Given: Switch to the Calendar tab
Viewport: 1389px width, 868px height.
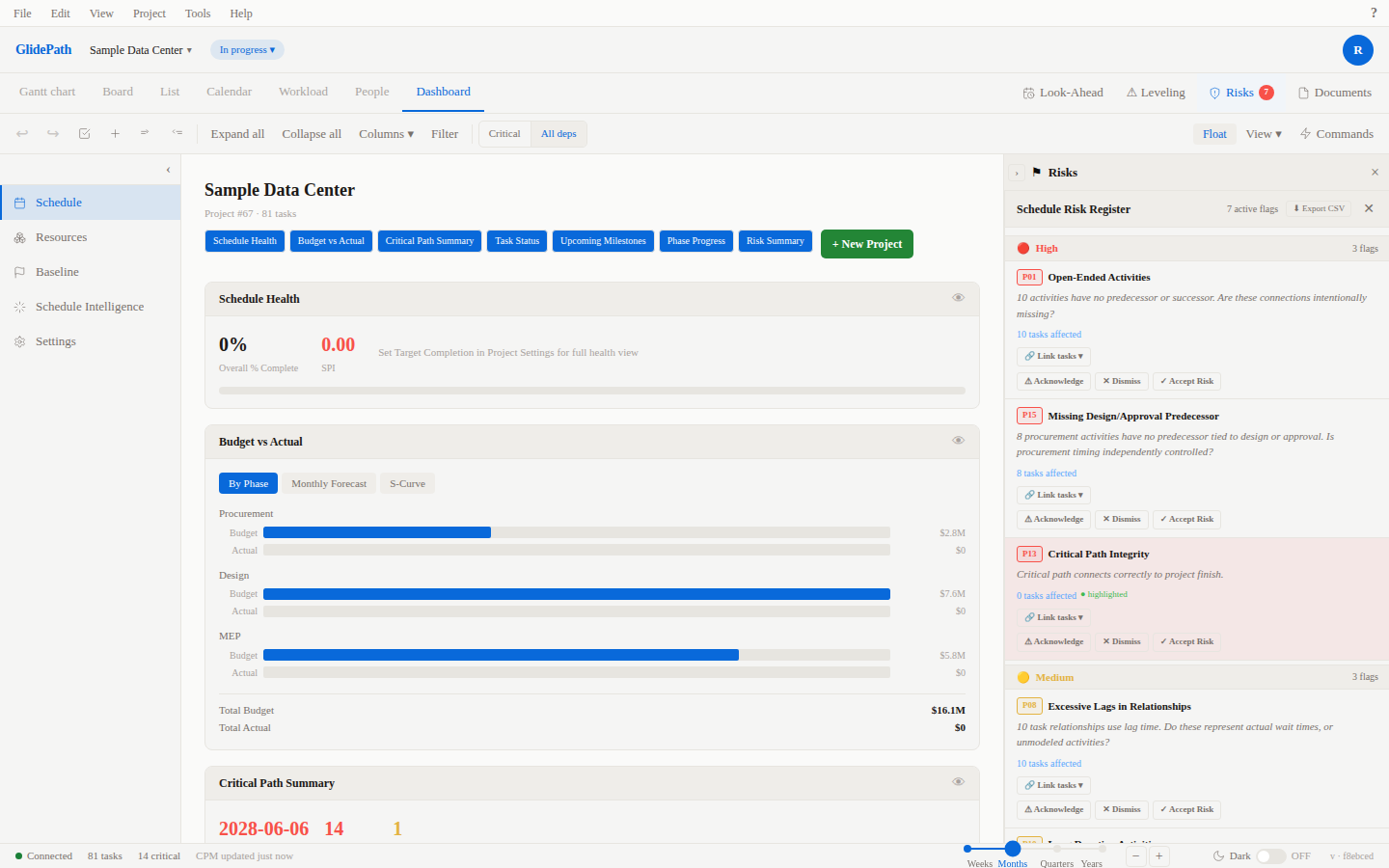Looking at the screenshot, I should tap(229, 92).
